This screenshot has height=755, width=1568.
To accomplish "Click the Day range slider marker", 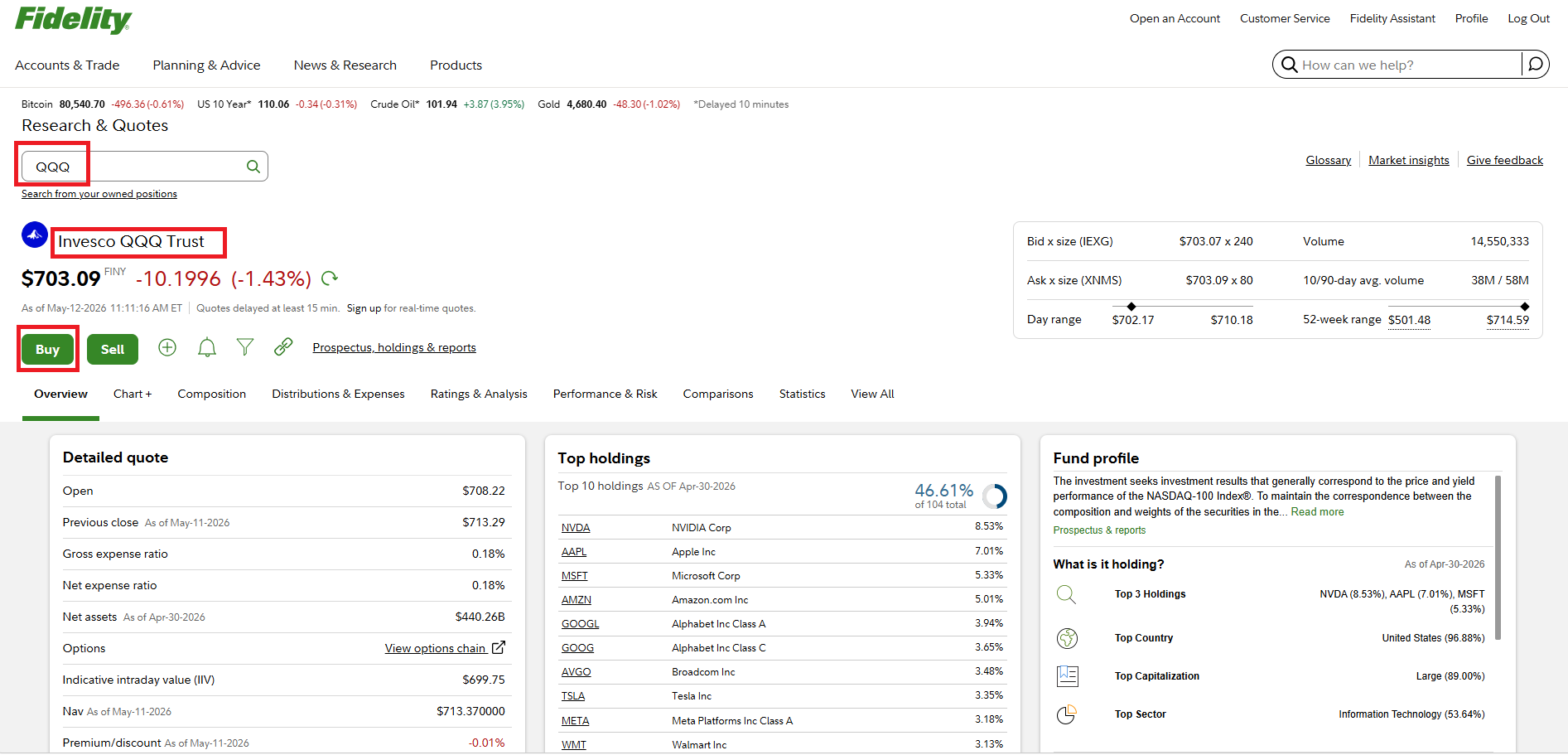I will pyautogui.click(x=1131, y=307).
